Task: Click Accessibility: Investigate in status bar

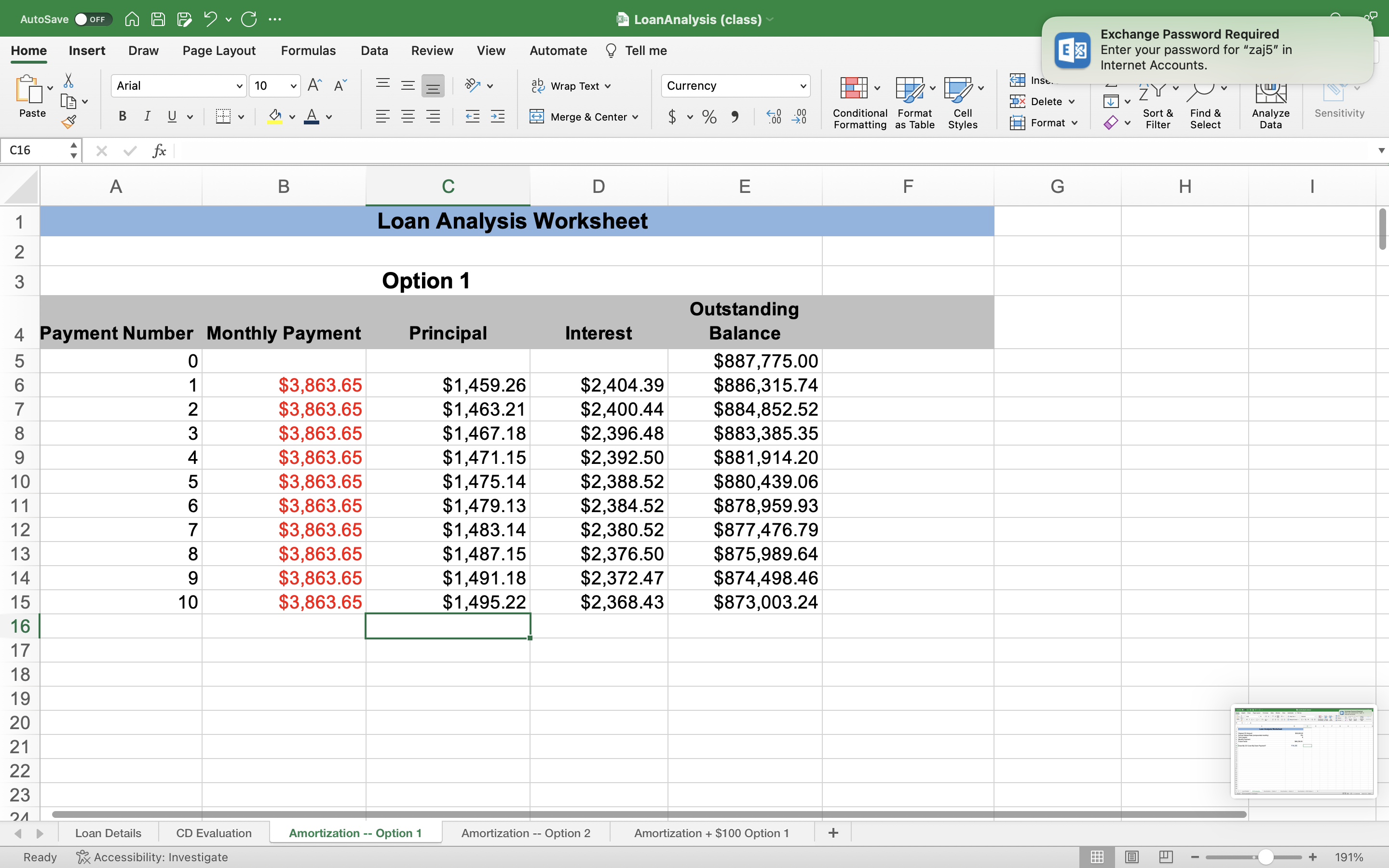Action: pos(152,857)
